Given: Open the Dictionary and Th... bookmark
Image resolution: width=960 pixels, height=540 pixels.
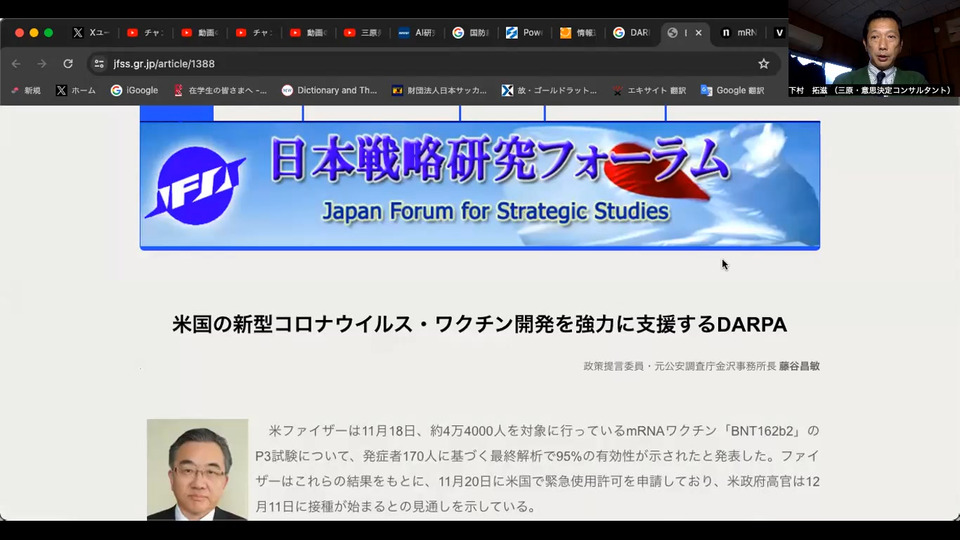Looking at the screenshot, I should coord(329,91).
